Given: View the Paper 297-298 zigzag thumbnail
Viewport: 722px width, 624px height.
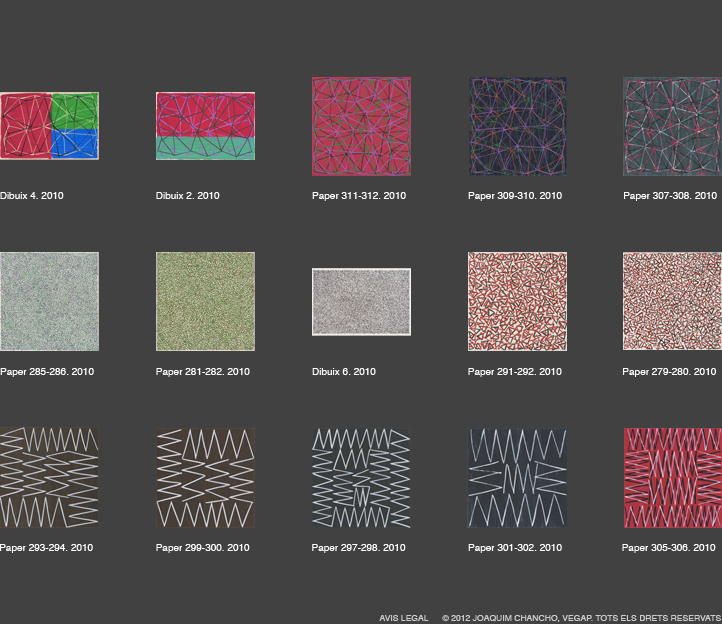Looking at the screenshot, I should click(361, 478).
